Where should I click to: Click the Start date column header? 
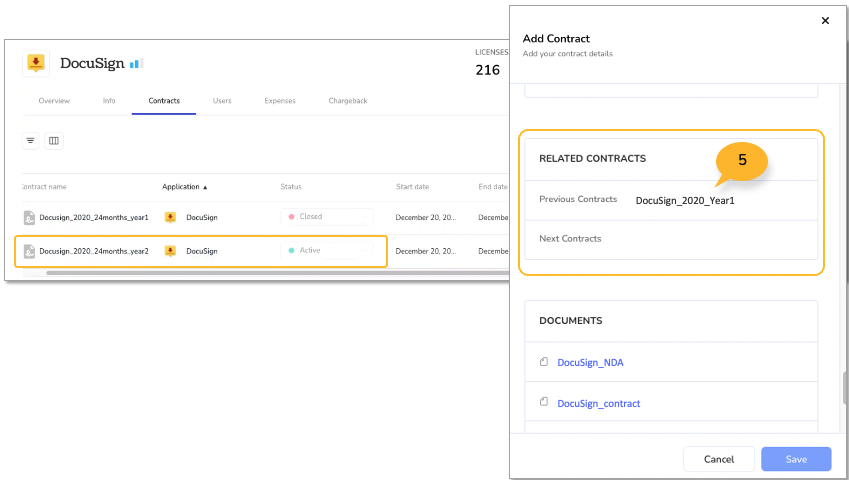pos(412,187)
